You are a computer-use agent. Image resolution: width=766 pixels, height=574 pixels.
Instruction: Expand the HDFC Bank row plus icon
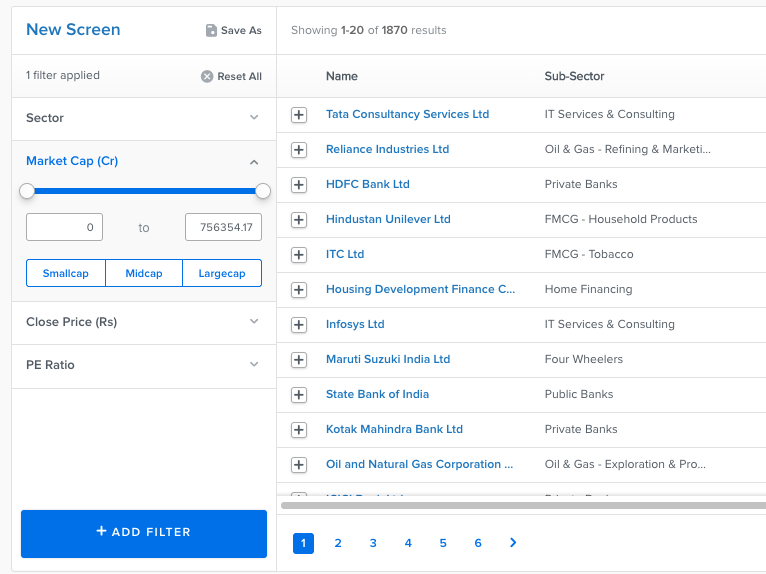click(299, 185)
